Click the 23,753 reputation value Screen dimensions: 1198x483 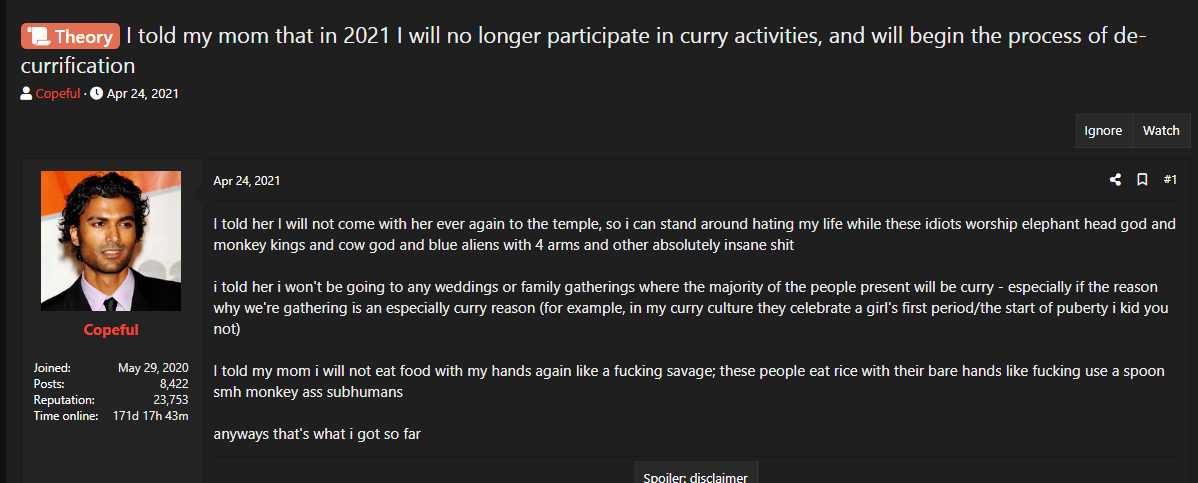click(x=171, y=400)
